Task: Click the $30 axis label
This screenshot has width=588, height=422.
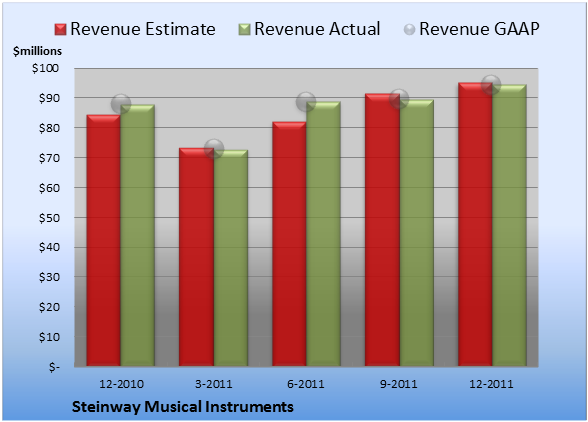Action: click(49, 277)
